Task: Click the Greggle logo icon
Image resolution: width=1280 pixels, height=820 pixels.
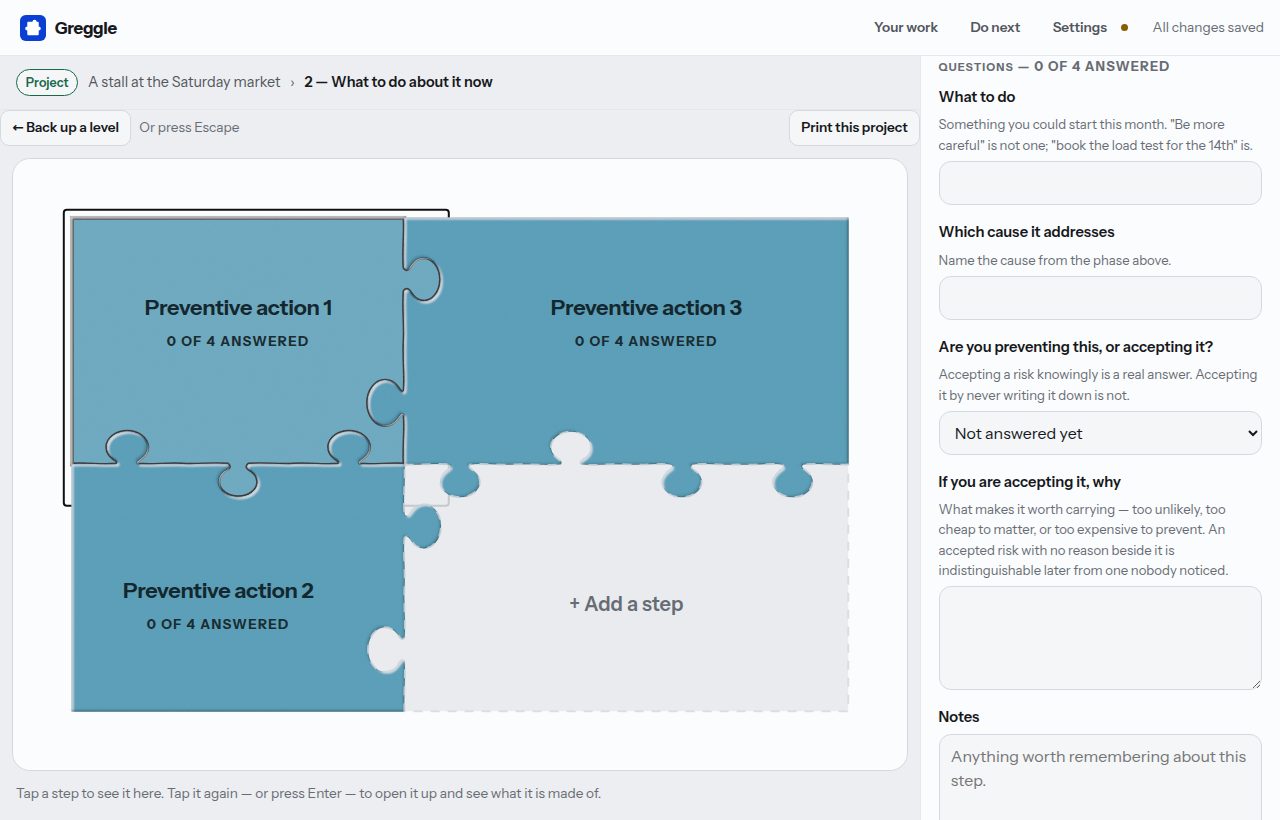Action: pyautogui.click(x=33, y=28)
